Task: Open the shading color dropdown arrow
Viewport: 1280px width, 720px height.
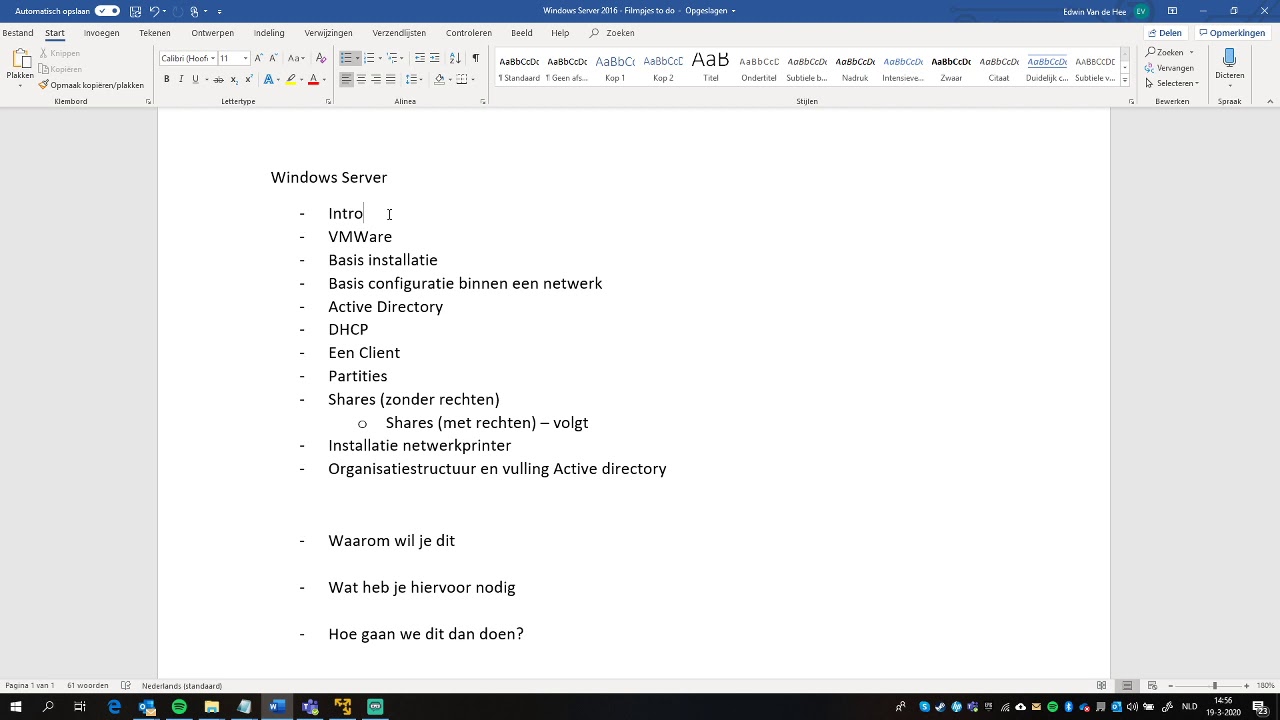Action: 449,79
